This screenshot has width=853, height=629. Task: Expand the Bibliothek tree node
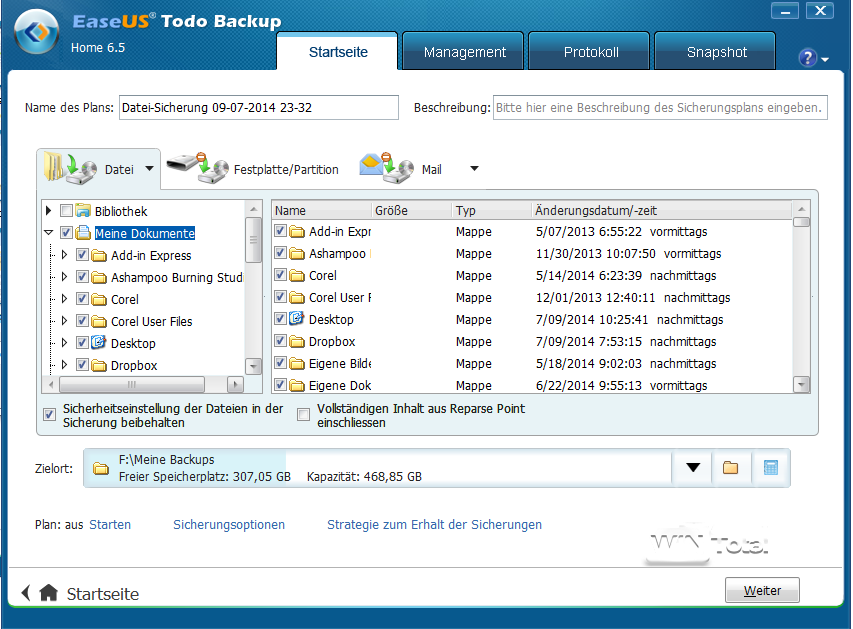pyautogui.click(x=48, y=211)
